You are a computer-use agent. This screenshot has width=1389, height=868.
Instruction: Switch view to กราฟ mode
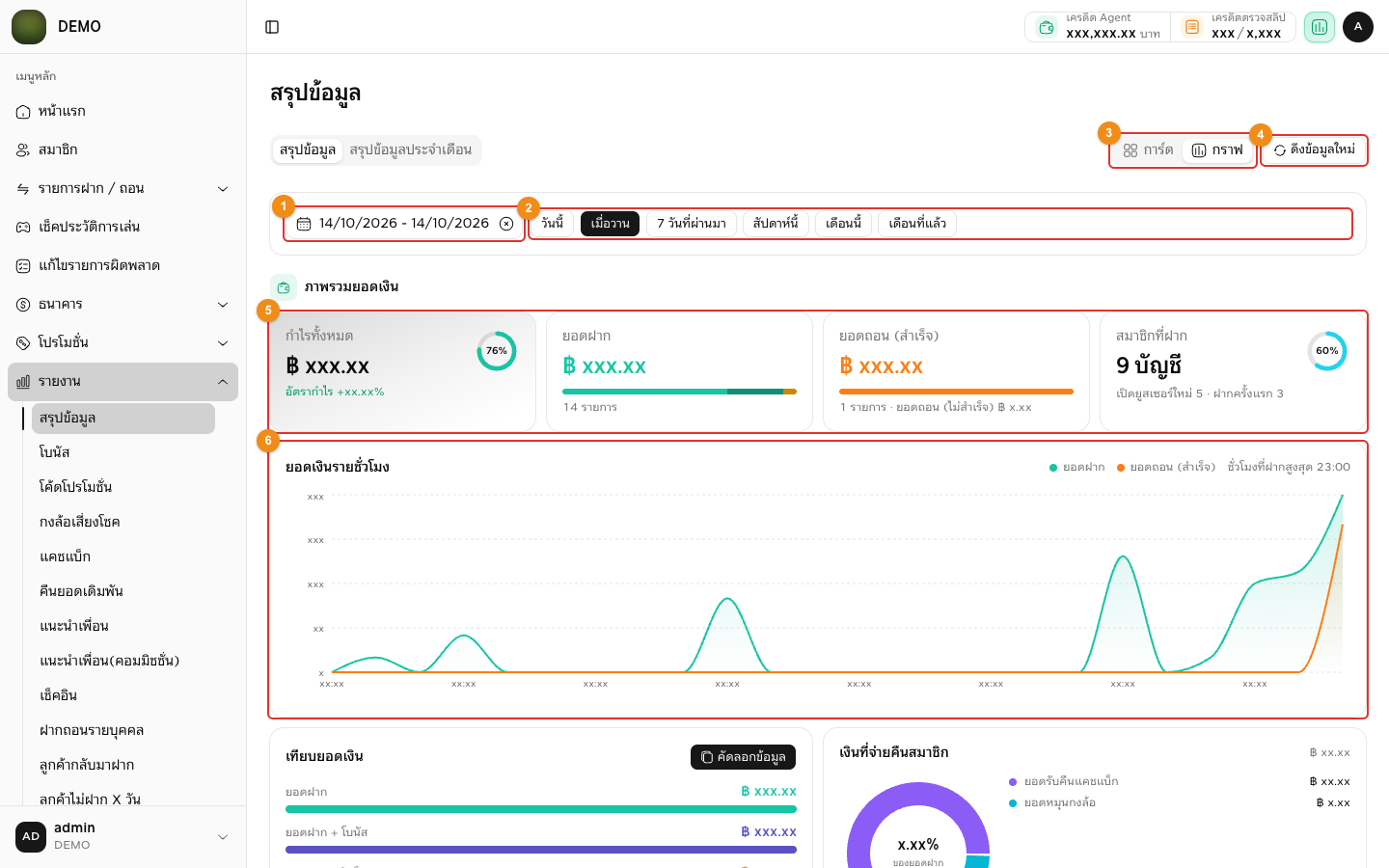1217,150
